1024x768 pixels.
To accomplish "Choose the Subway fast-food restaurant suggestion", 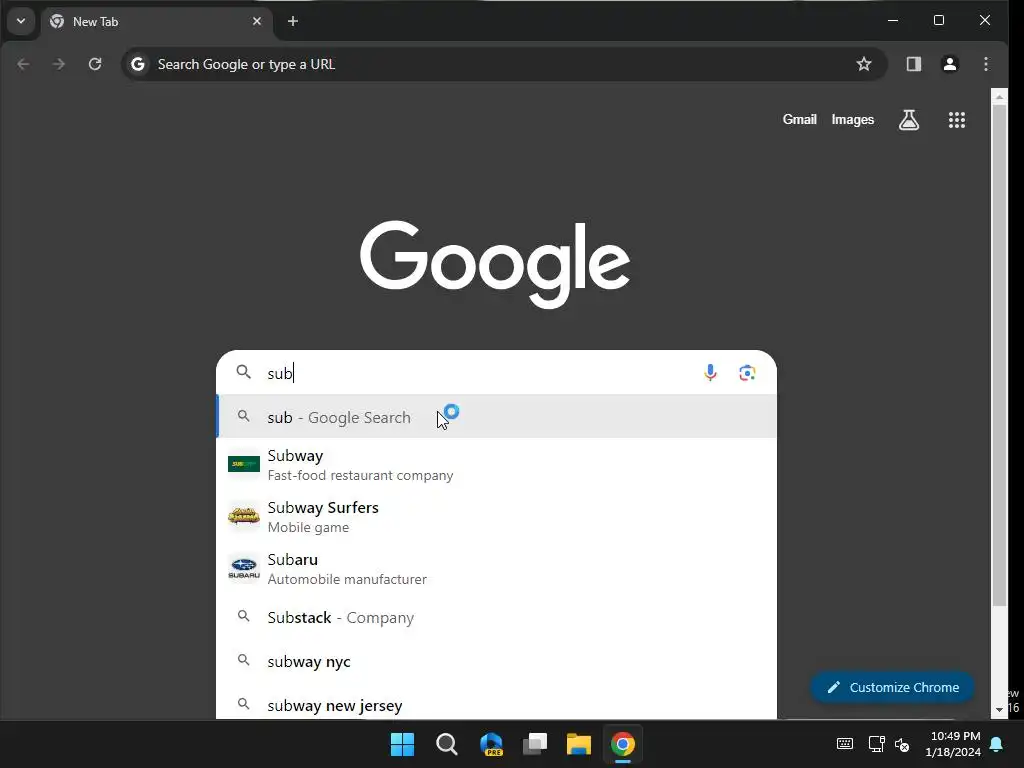I will [496, 464].
